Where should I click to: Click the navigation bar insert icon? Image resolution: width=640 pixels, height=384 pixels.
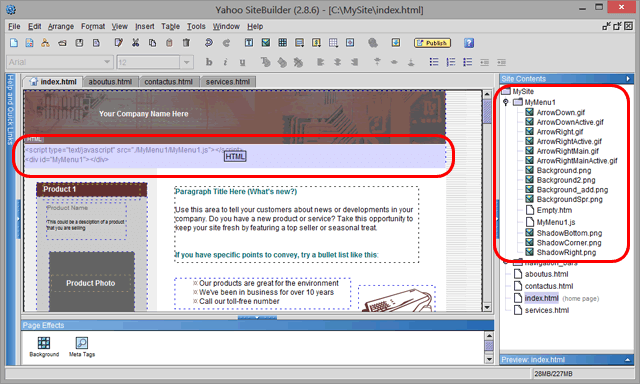(x=300, y=43)
